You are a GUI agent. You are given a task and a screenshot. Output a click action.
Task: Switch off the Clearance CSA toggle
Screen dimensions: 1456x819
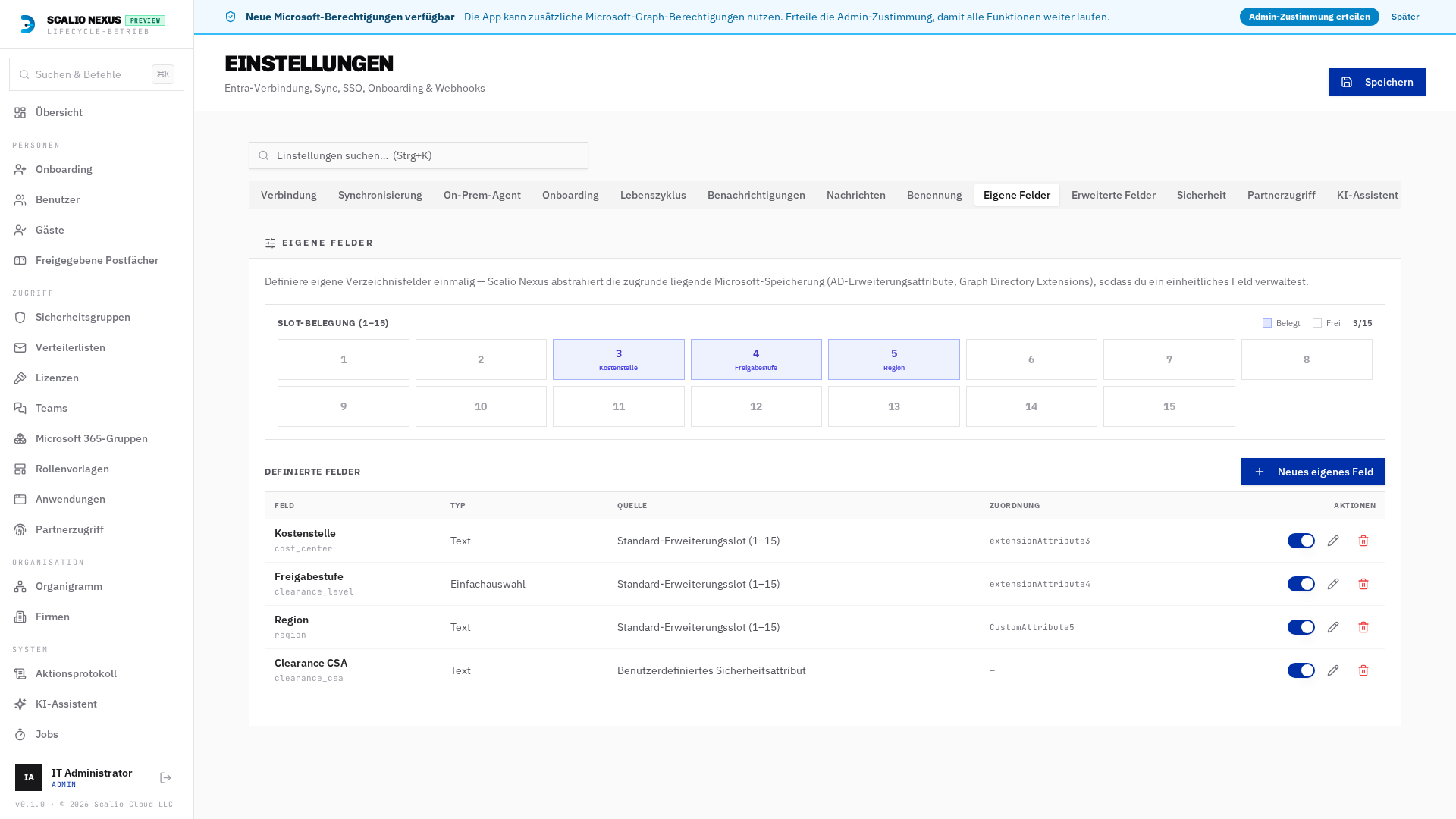pyautogui.click(x=1301, y=670)
